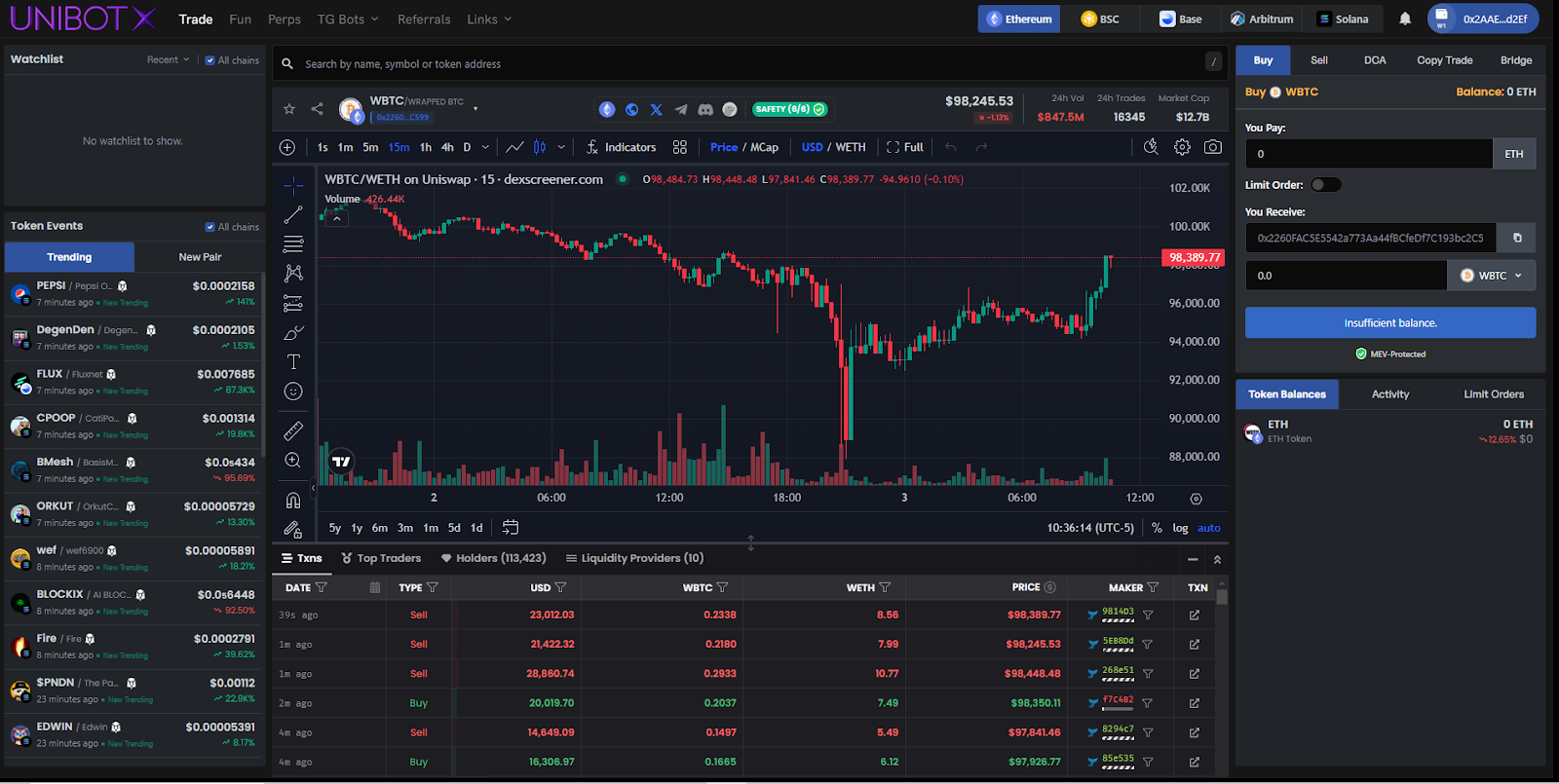
Task: Select the text annotation tool
Action: [293, 361]
